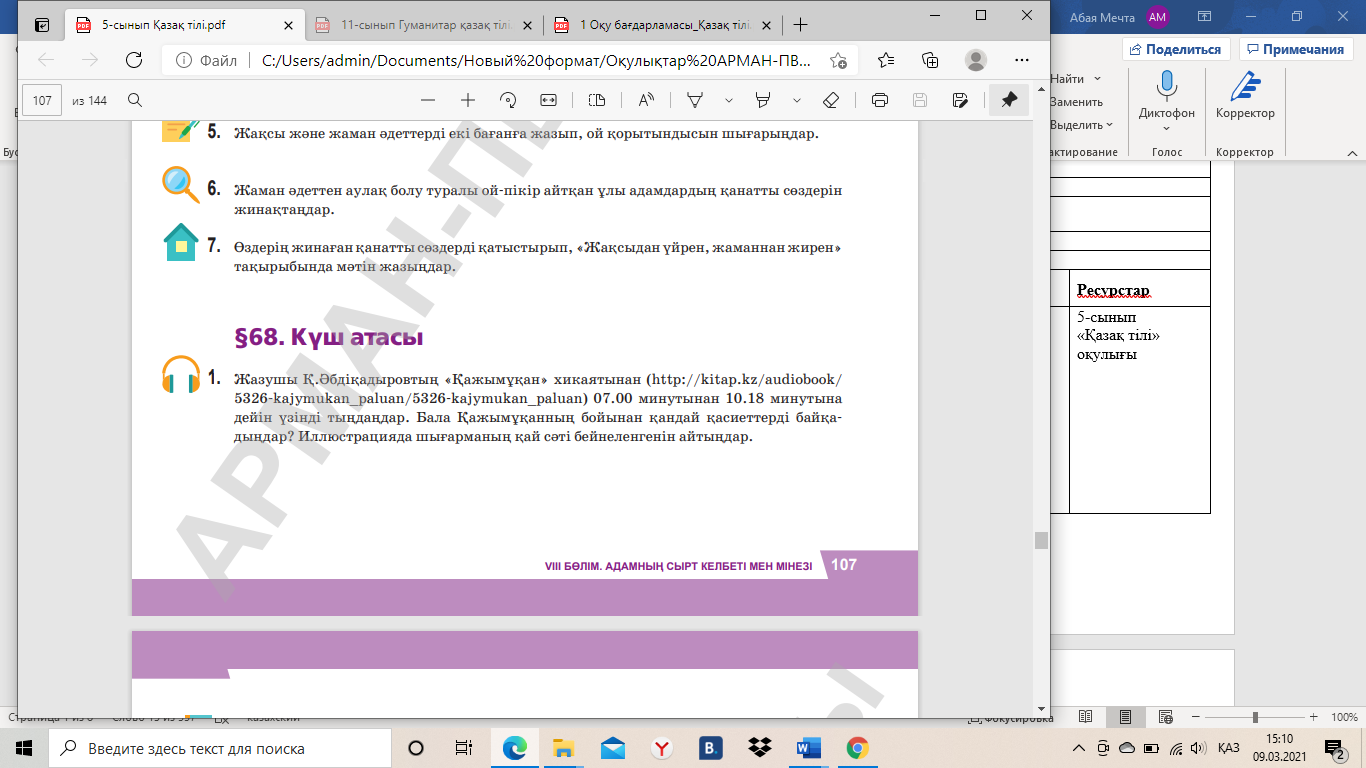Switch PDF page view layout

click(x=597, y=100)
